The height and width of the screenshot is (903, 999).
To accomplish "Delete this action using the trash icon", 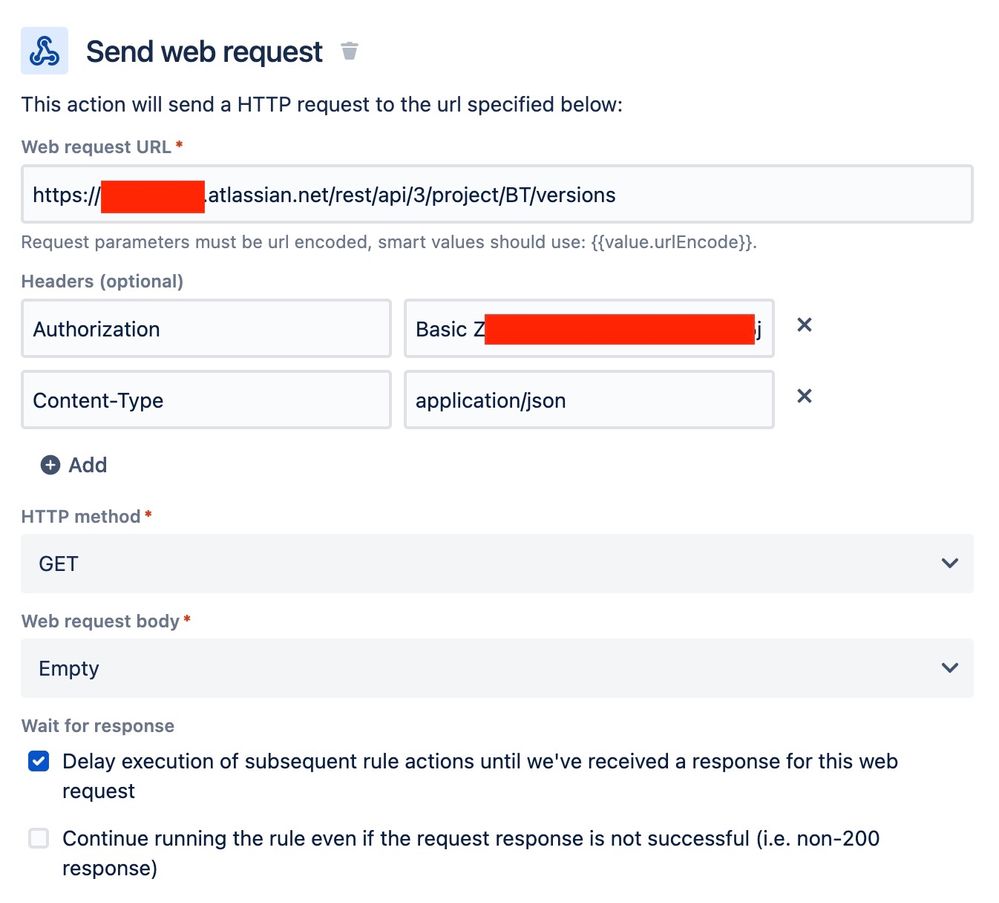I will [x=349, y=49].
